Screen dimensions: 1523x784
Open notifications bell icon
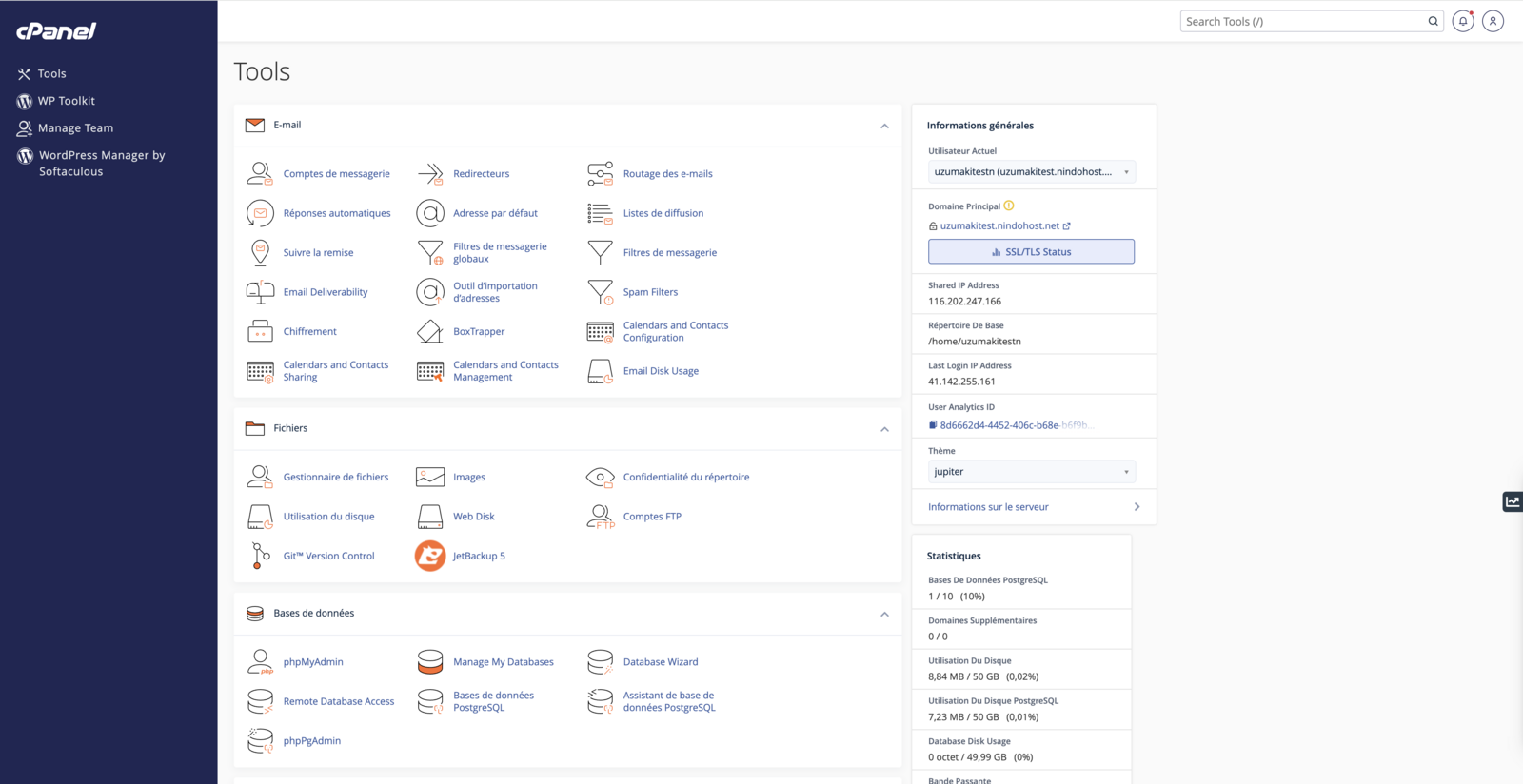coord(1463,21)
